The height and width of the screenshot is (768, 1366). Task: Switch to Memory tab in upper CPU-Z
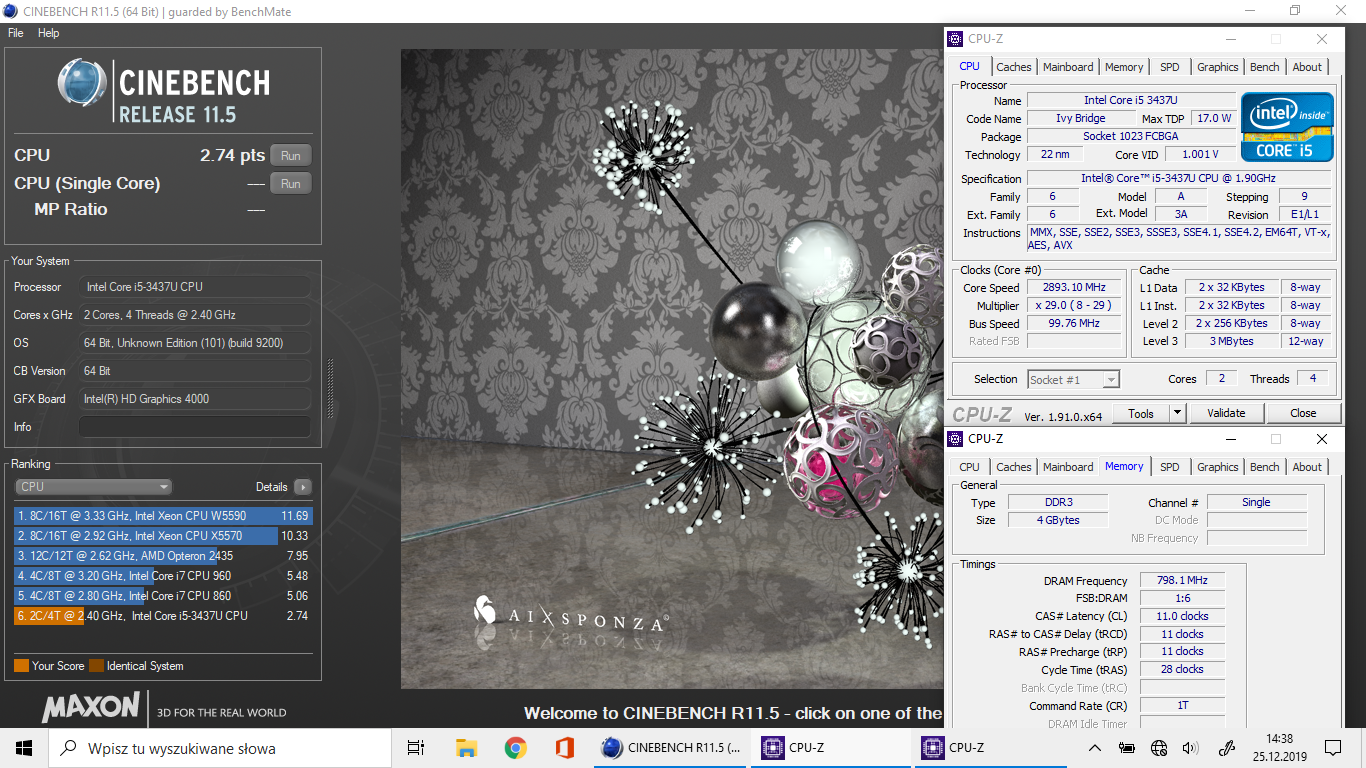pyautogui.click(x=1124, y=67)
